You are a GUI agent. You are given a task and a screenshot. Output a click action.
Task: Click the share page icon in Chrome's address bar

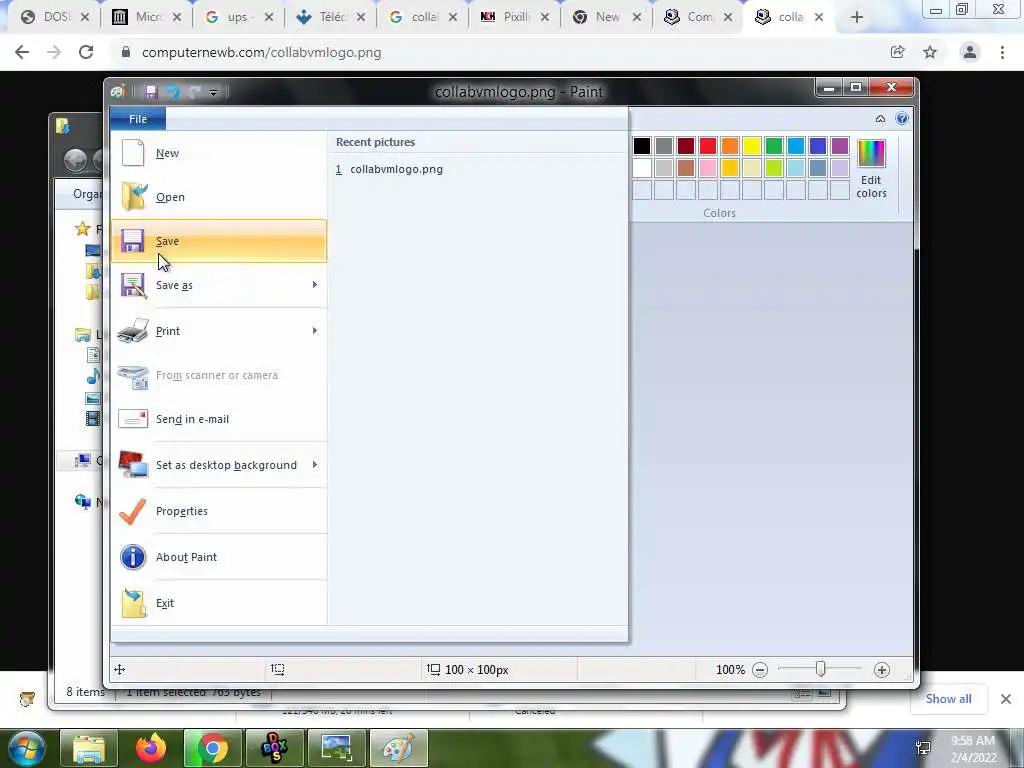pyautogui.click(x=897, y=52)
